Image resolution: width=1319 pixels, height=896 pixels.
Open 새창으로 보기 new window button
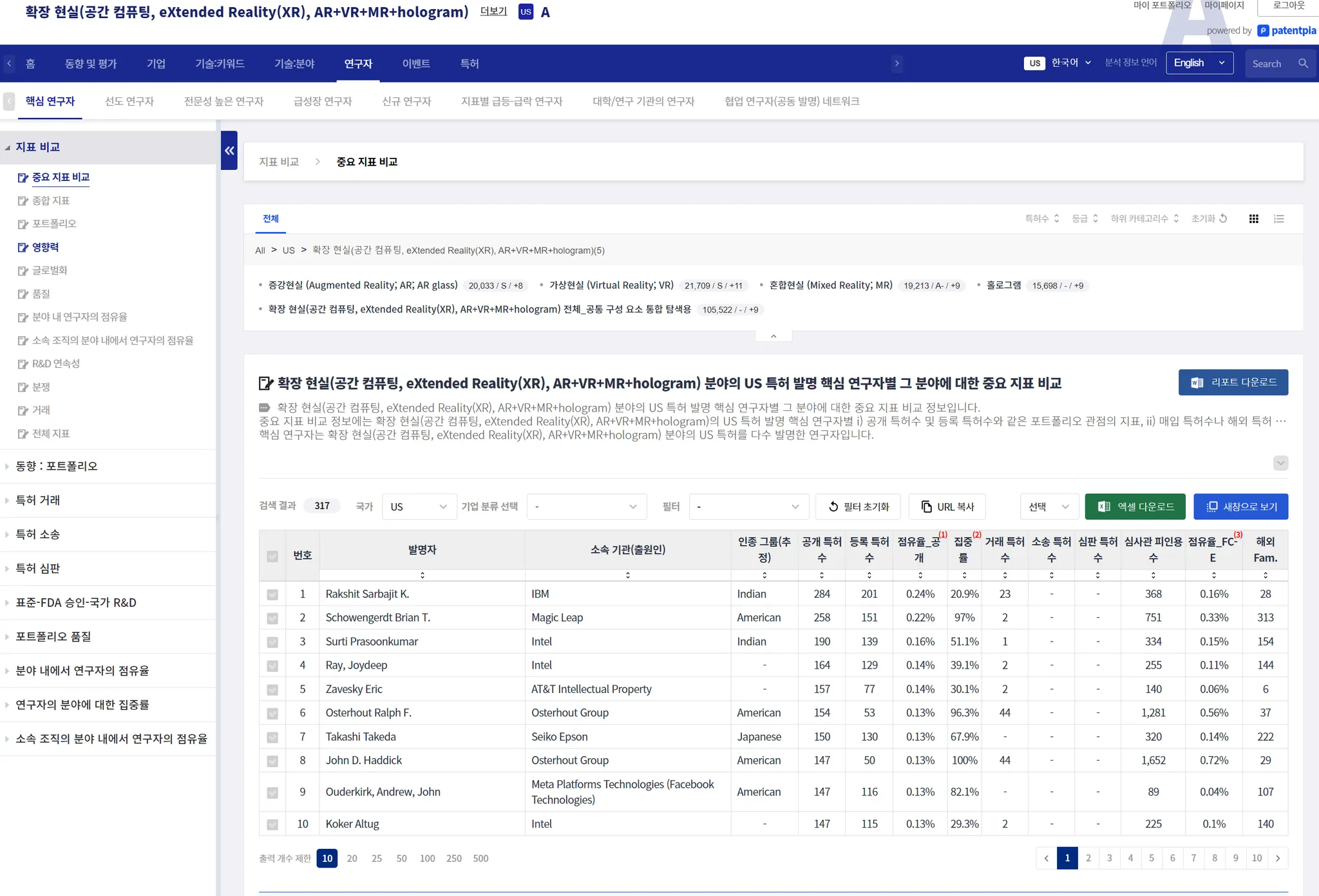pos(1240,507)
